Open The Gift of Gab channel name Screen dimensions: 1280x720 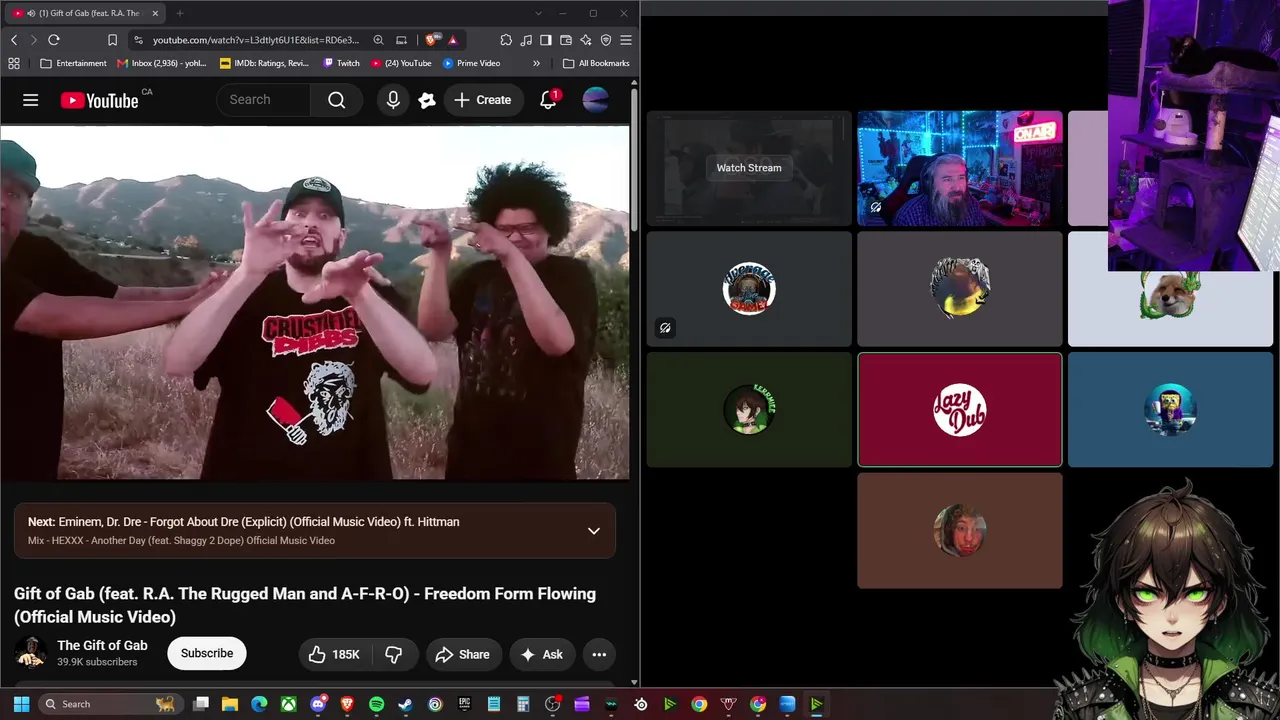(x=102, y=645)
